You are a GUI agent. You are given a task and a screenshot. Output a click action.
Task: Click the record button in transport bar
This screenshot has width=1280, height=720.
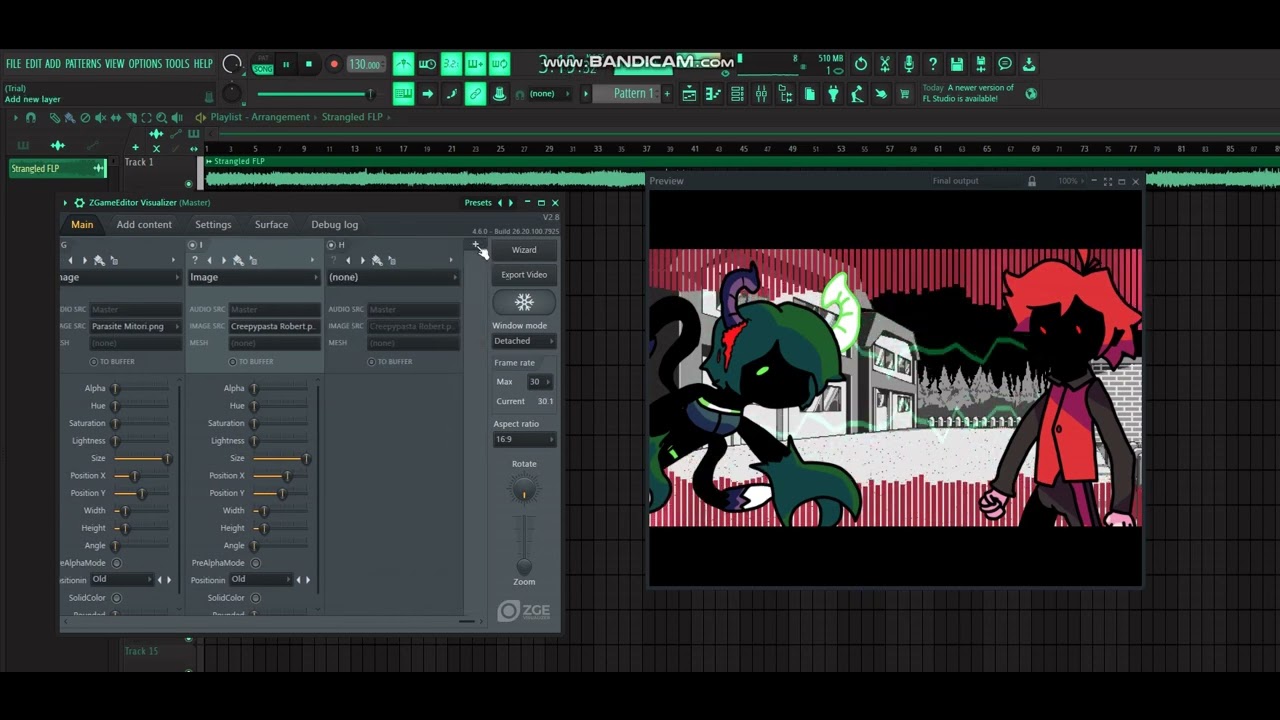334,64
